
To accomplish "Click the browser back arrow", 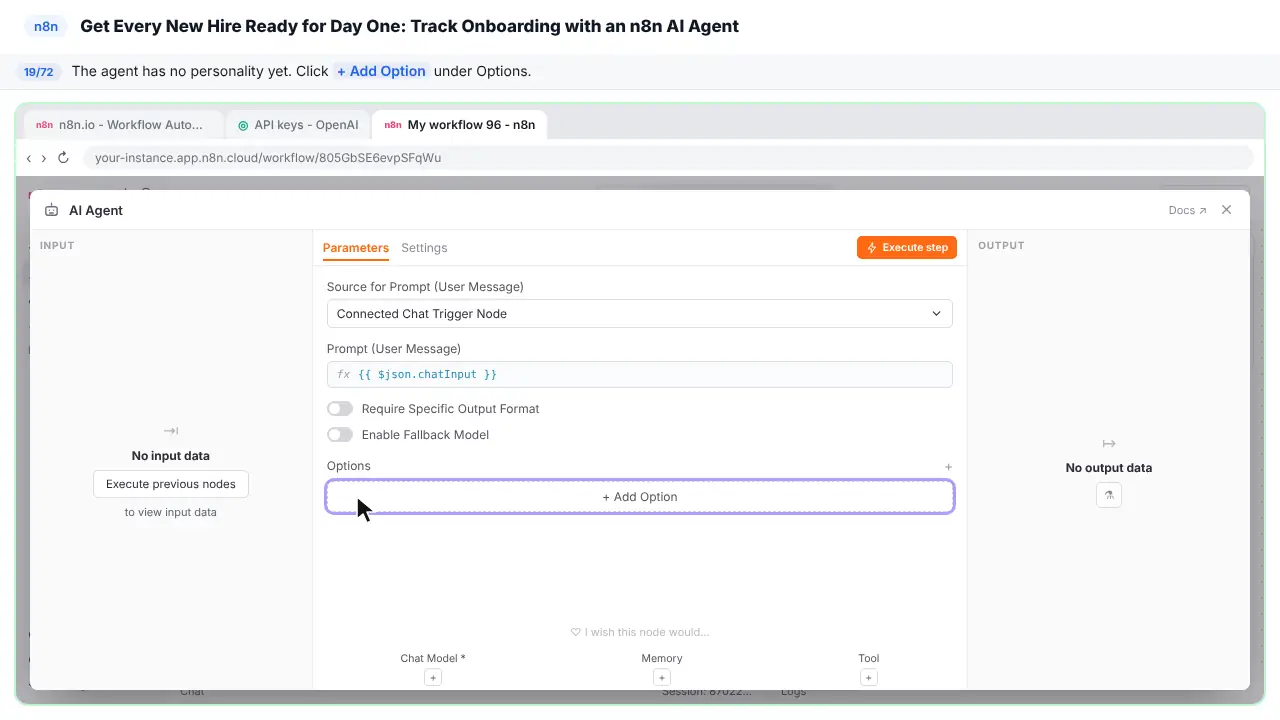I will 29,158.
